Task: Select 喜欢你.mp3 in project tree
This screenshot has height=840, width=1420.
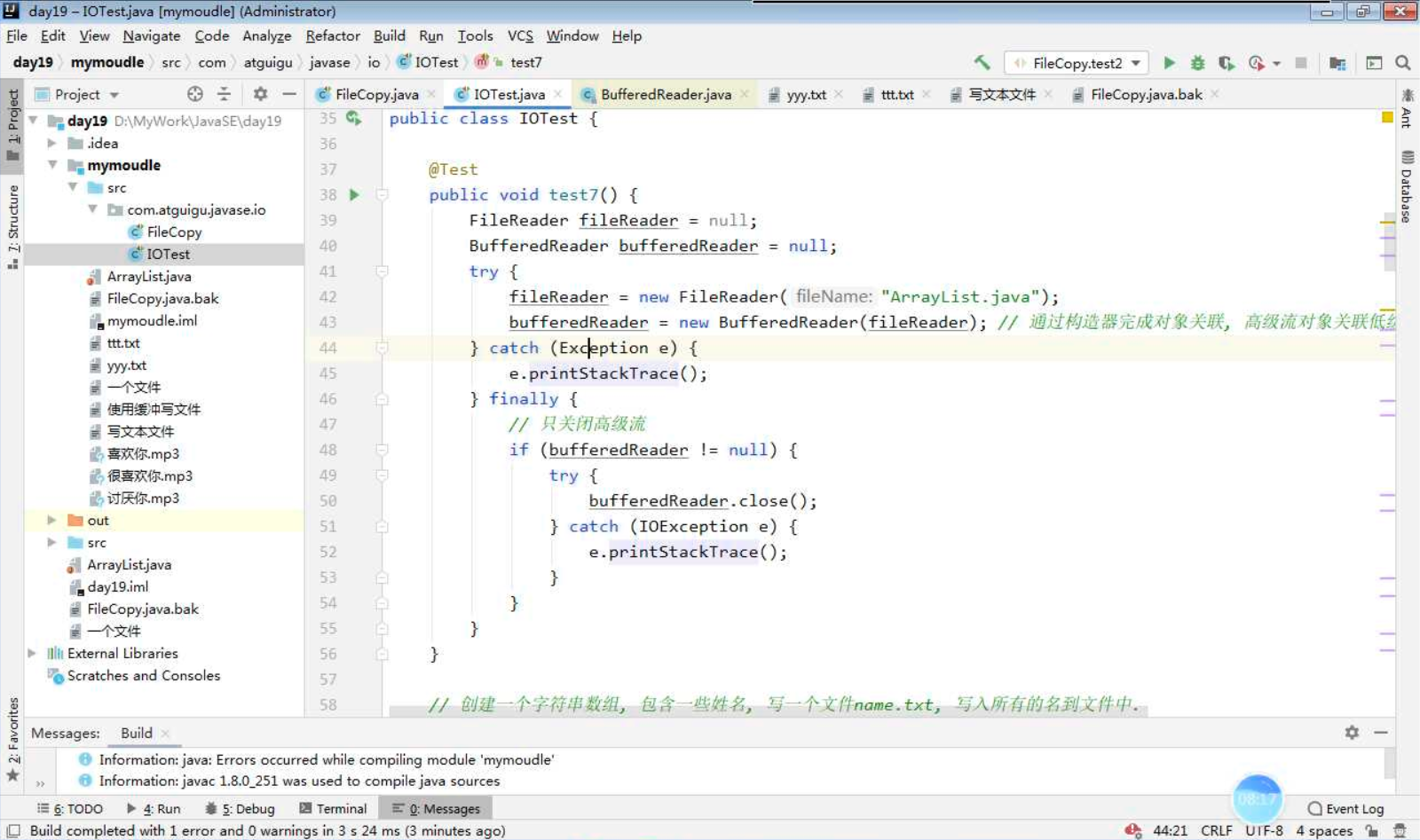Action: [x=143, y=453]
